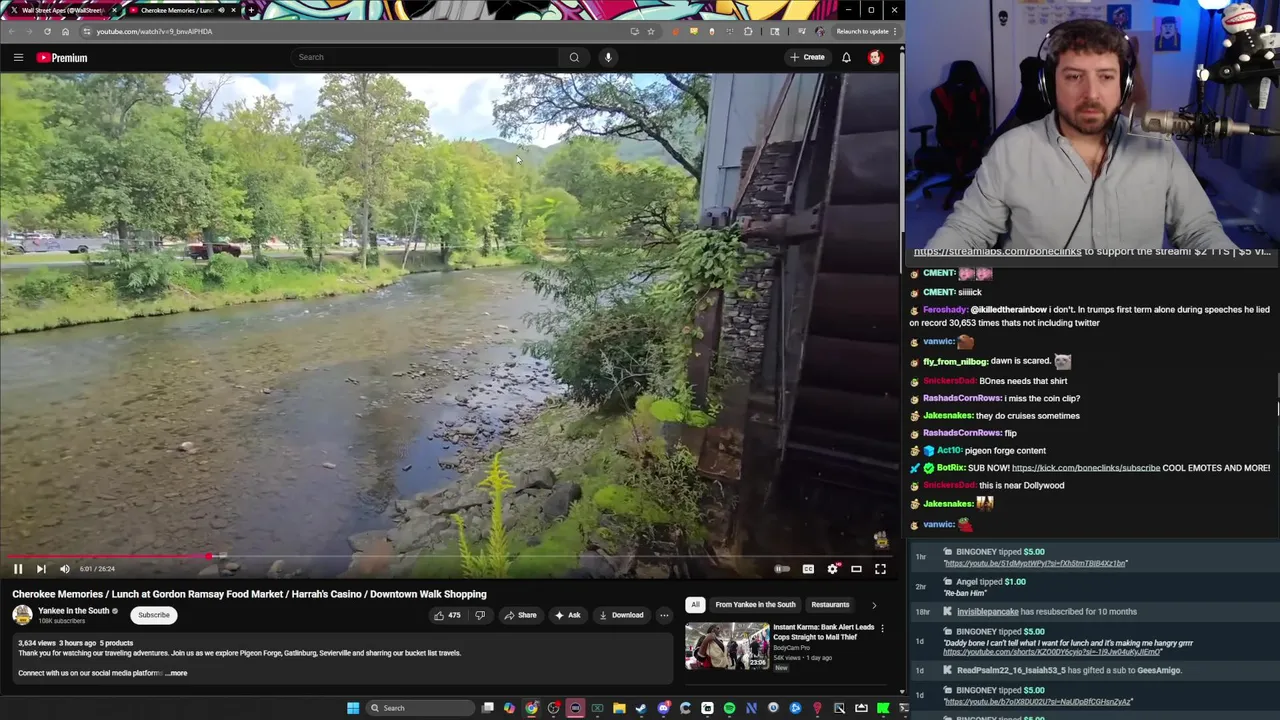Open options for Instant Karma video

[882, 629]
